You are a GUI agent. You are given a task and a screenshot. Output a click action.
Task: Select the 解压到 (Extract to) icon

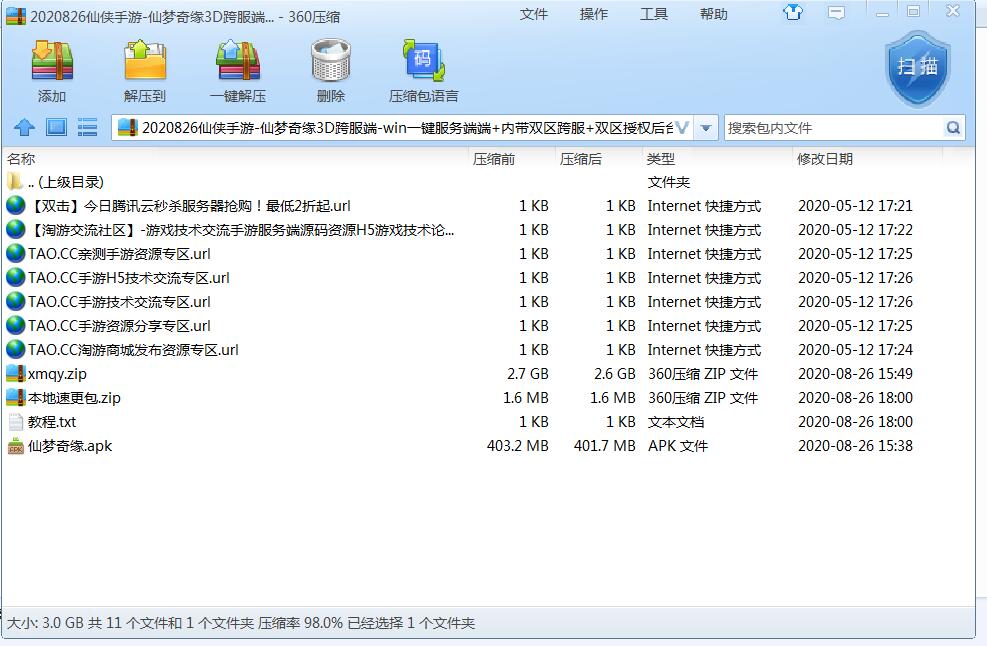pyautogui.click(x=143, y=68)
